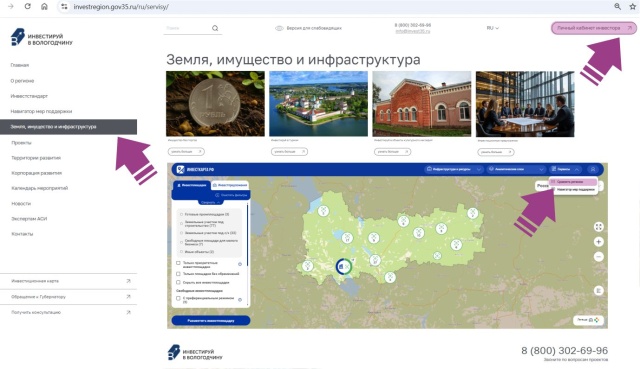
Task: Open Контакты in the left sidebar
Action: [22, 234]
